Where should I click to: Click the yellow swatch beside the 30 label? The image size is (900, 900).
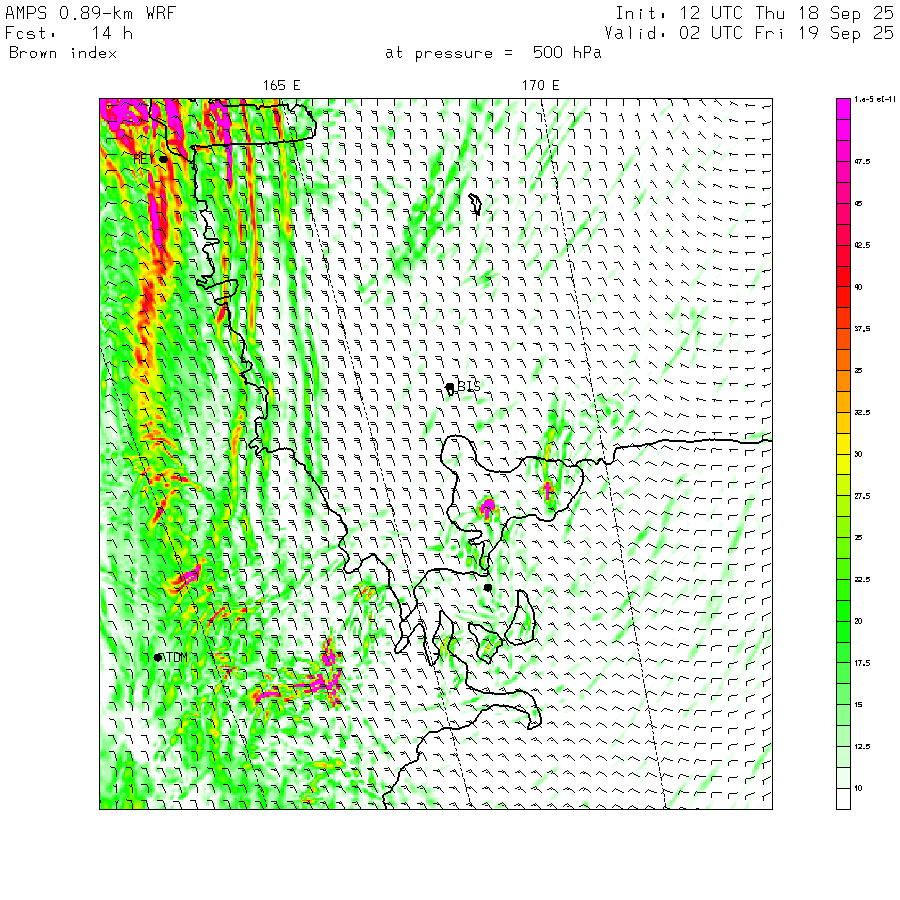coord(843,444)
